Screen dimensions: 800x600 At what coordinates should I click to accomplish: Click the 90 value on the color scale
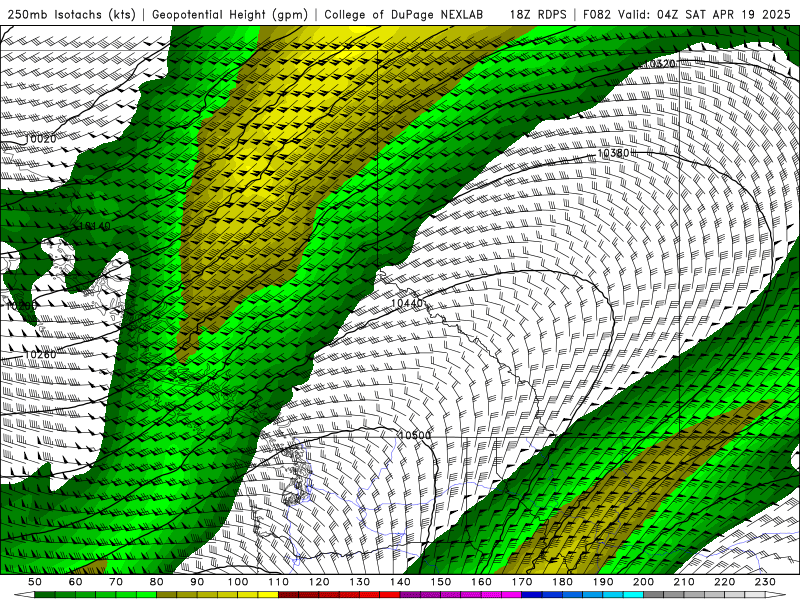(197, 582)
